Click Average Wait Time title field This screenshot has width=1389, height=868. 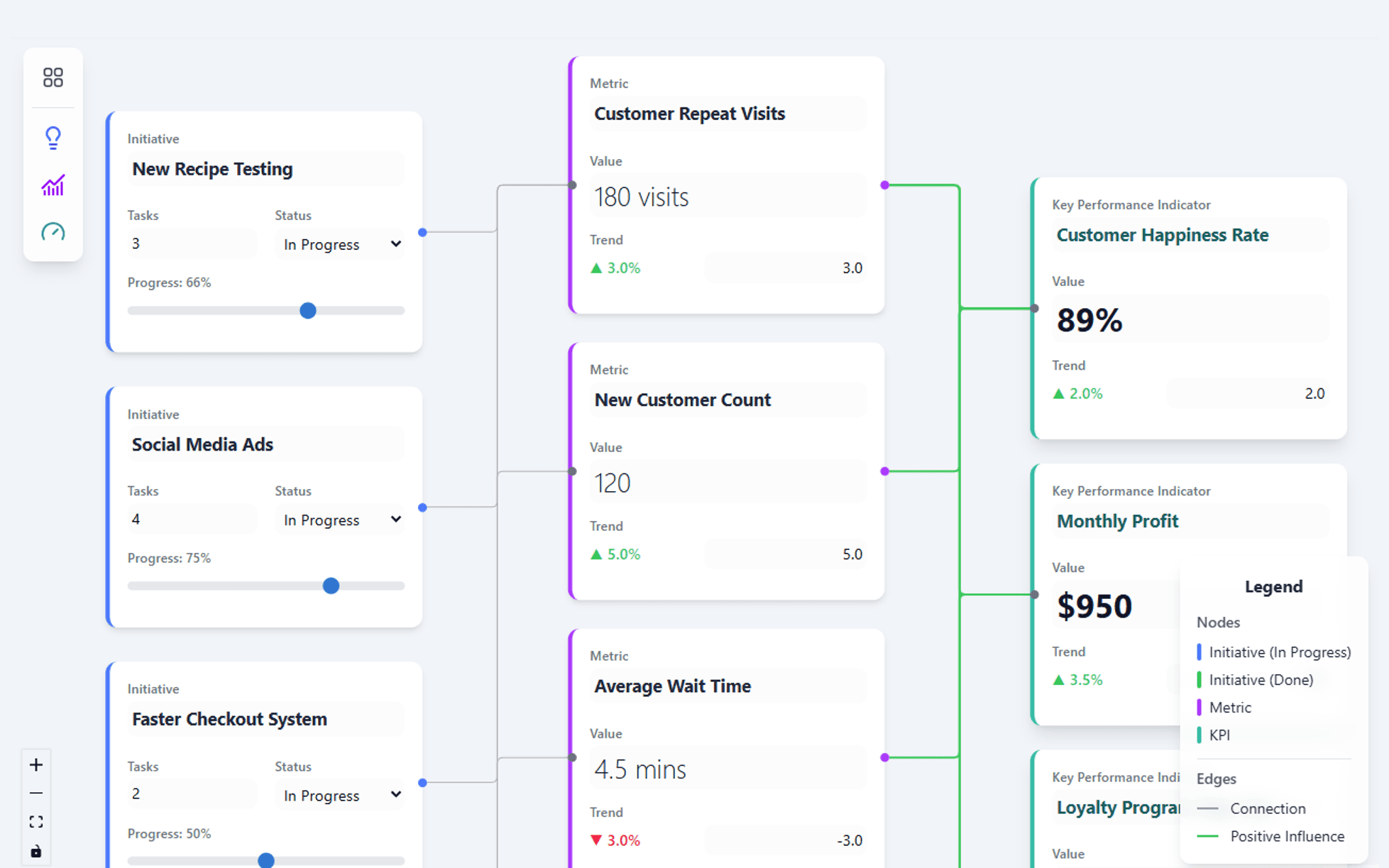[727, 686]
